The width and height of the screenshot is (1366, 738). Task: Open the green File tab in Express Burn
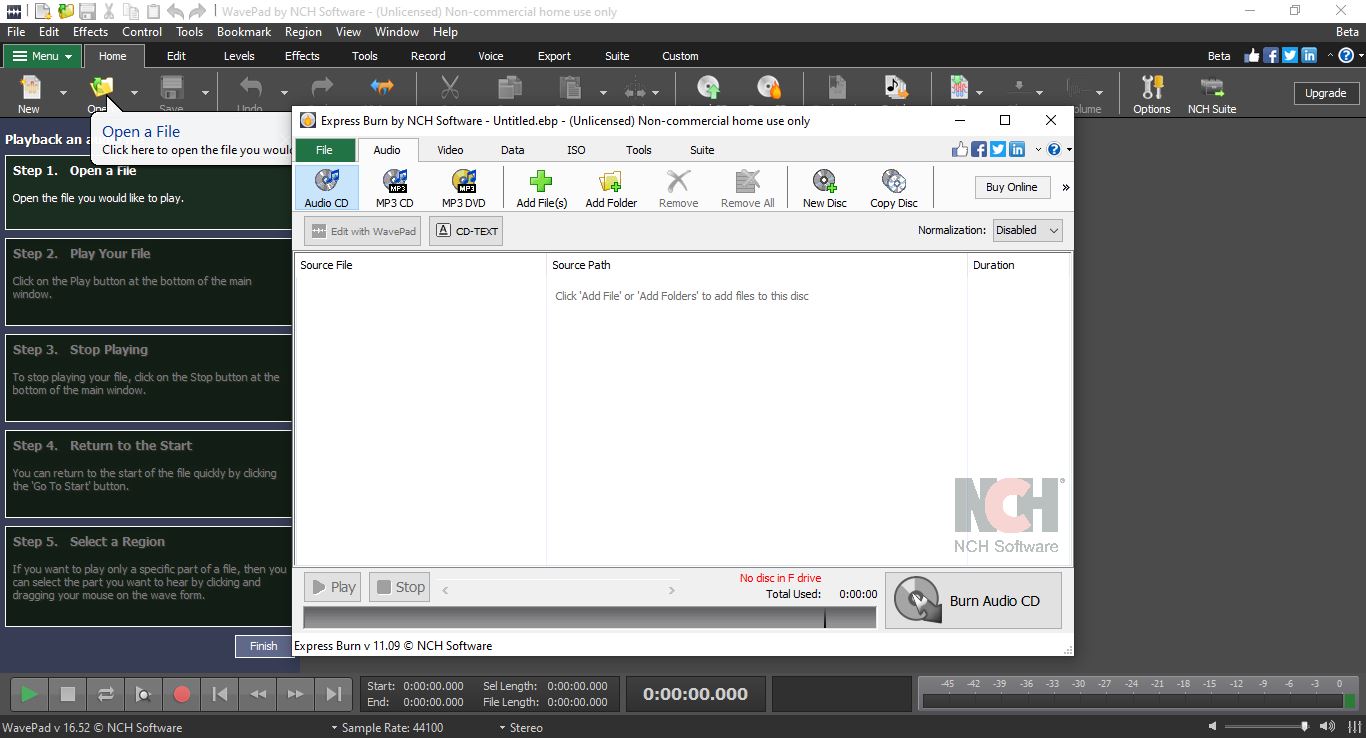(324, 150)
